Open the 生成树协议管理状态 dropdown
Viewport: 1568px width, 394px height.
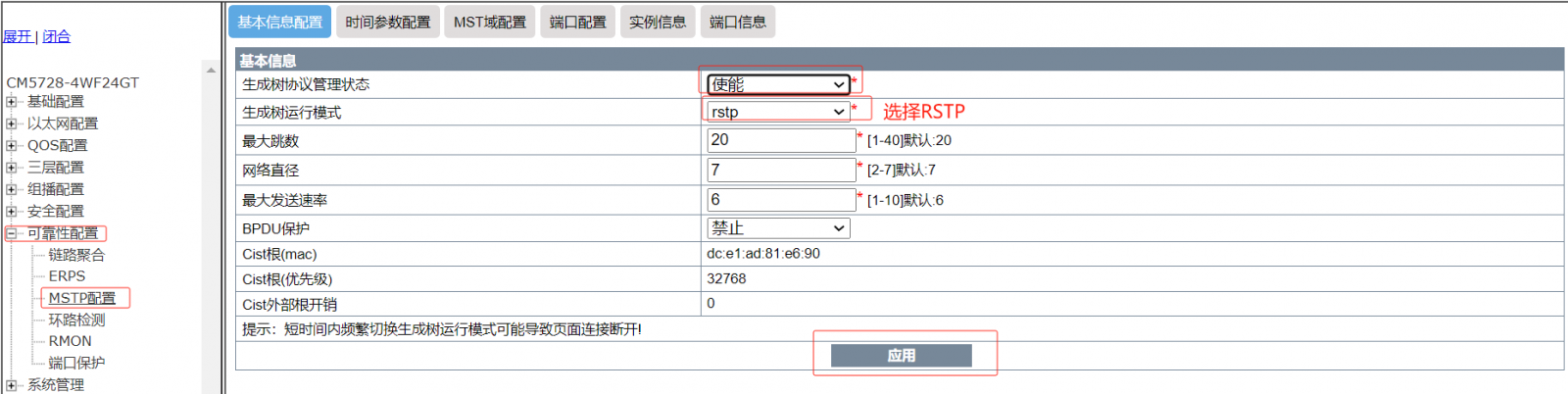pyautogui.click(x=778, y=84)
